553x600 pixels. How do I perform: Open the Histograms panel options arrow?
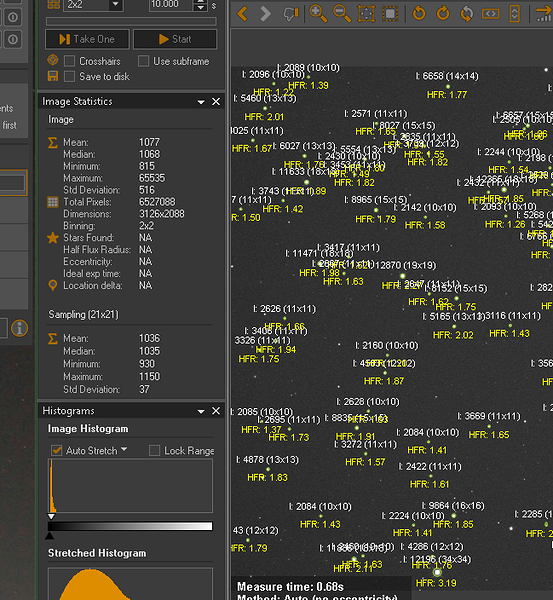coord(201,411)
